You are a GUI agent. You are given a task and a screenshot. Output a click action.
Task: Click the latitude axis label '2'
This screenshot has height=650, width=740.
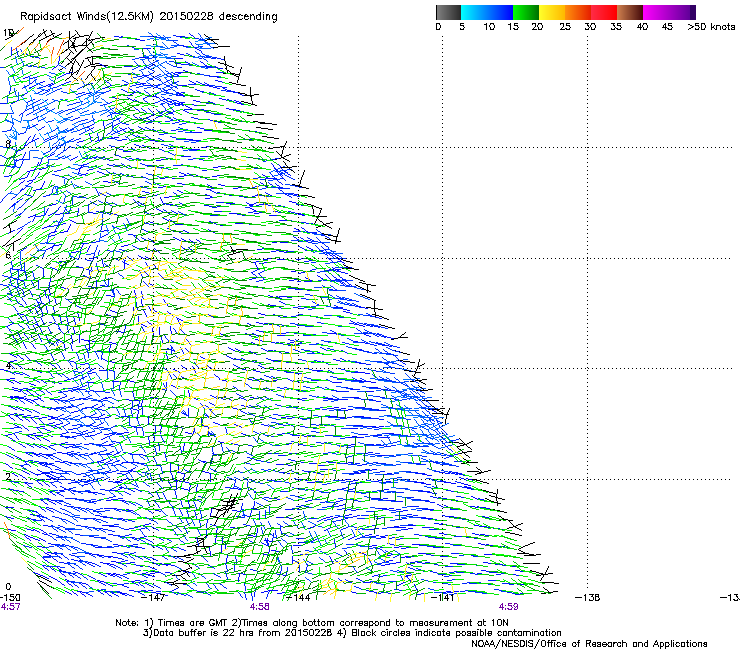(x=8, y=476)
